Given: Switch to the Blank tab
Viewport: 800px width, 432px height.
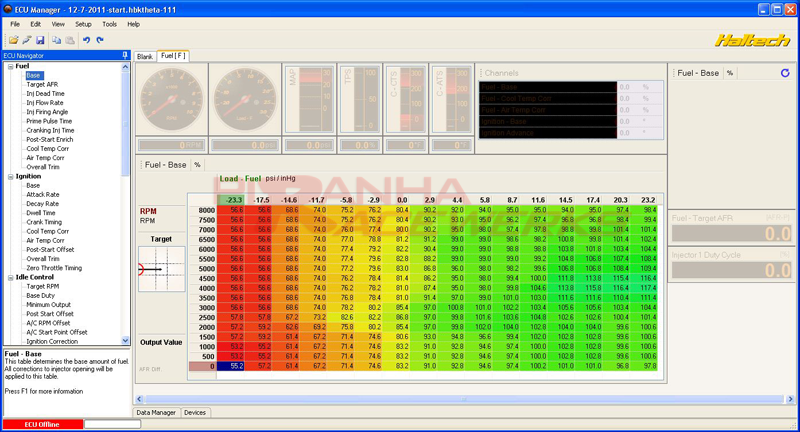Looking at the screenshot, I should (x=145, y=56).
